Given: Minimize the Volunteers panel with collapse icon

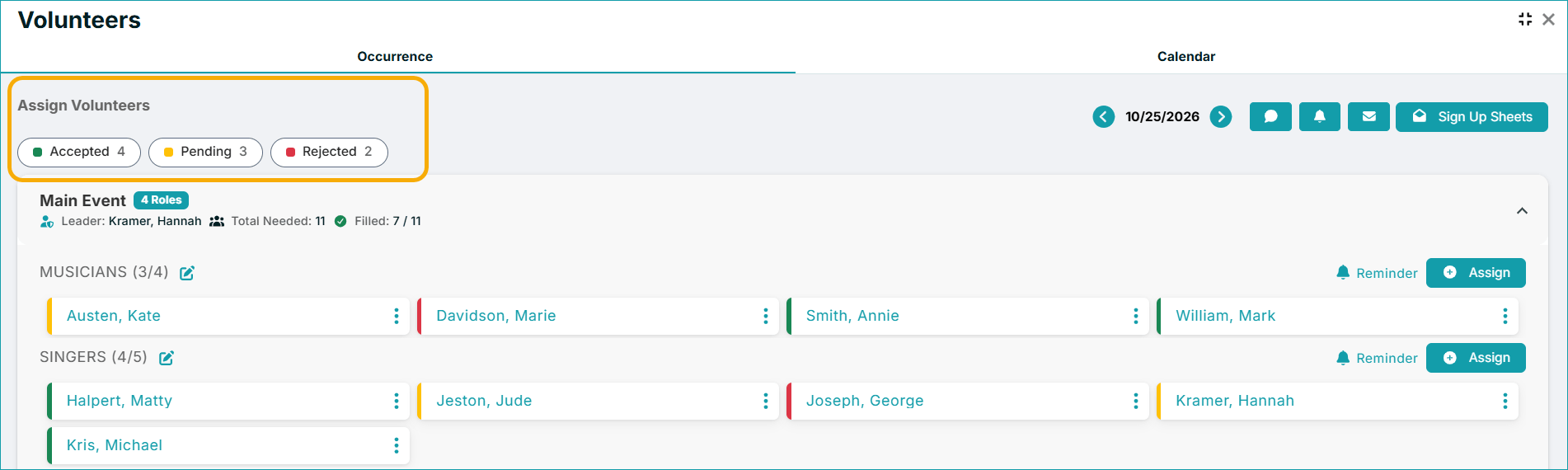Looking at the screenshot, I should tap(1525, 19).
